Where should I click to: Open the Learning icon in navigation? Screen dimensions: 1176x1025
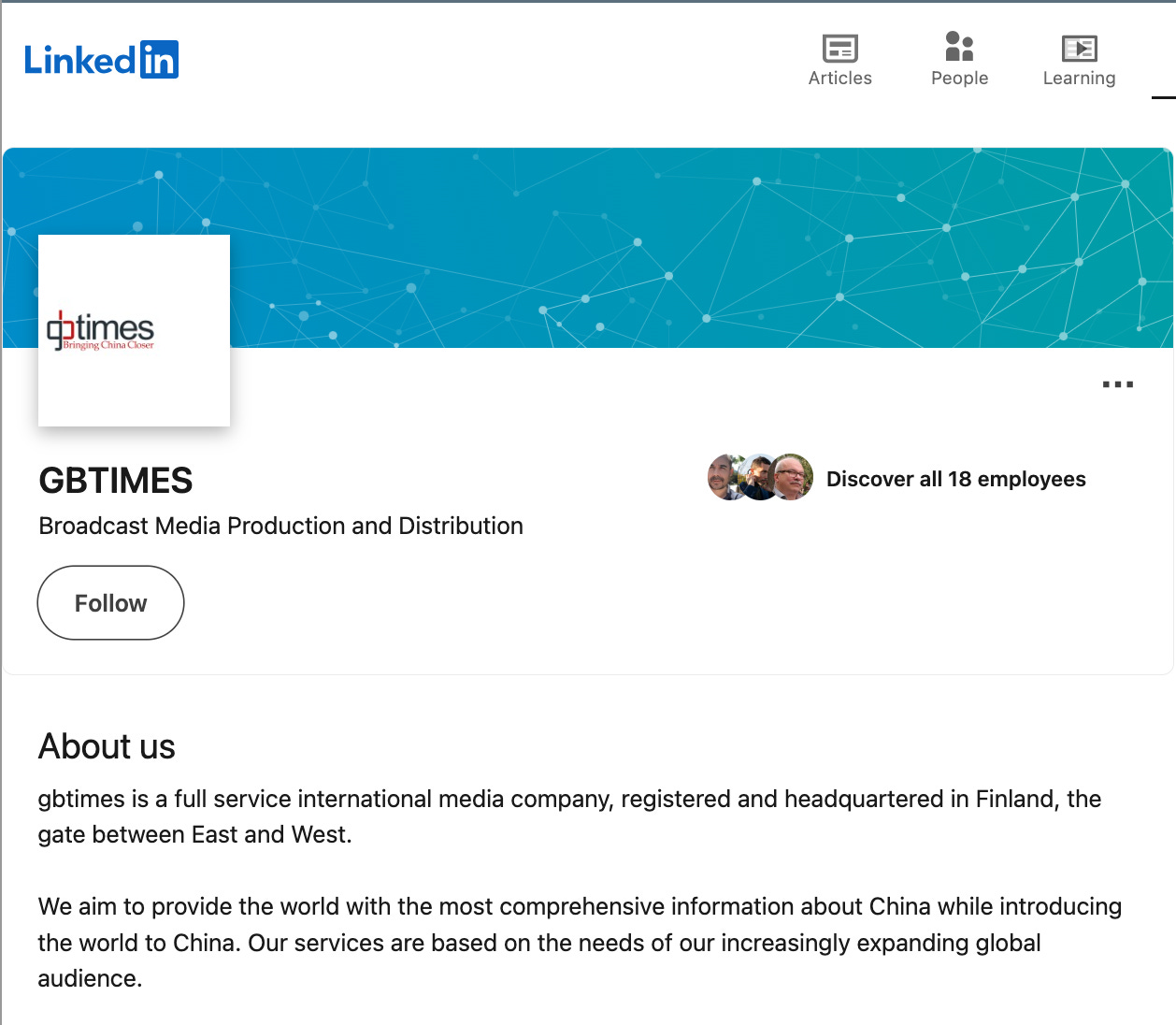click(1079, 60)
